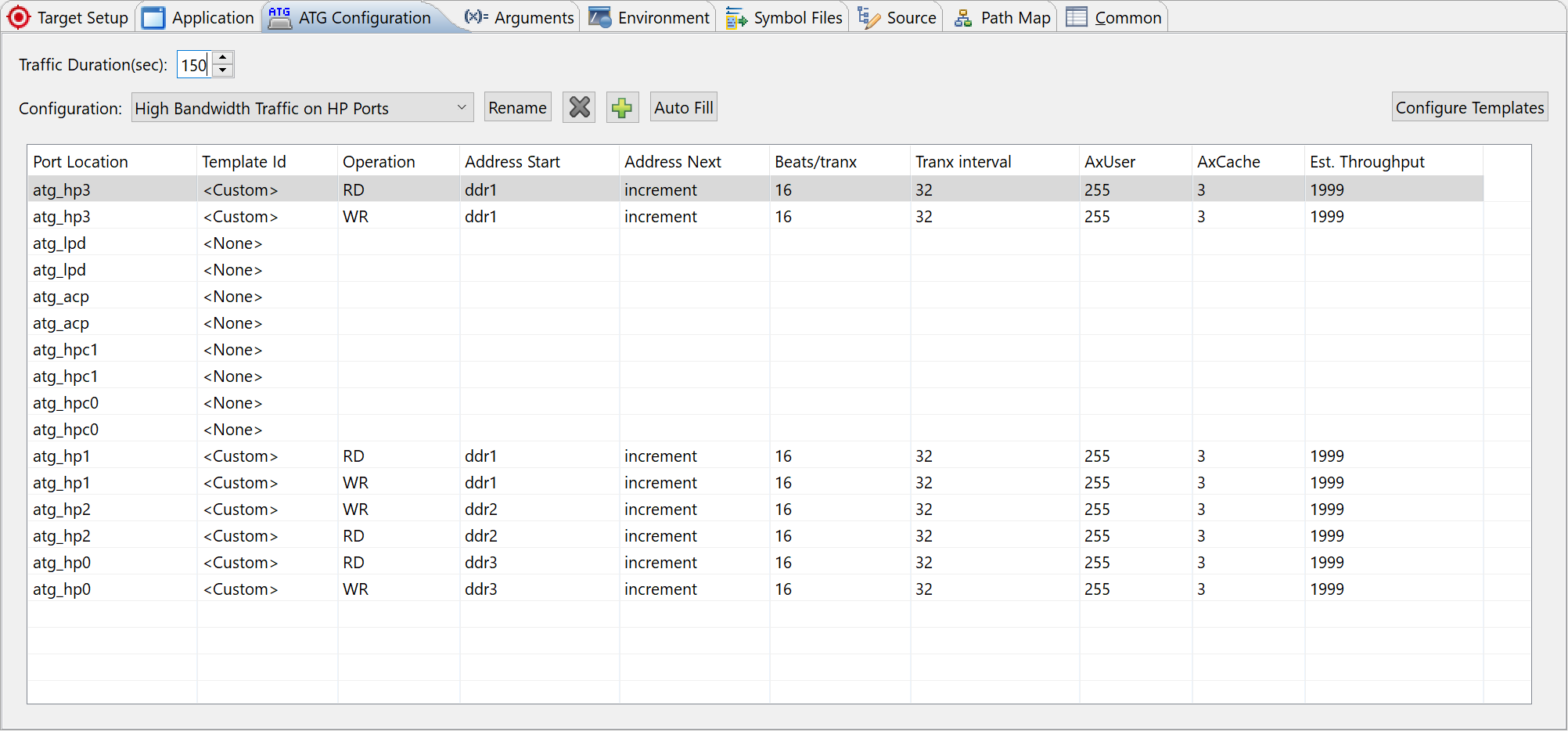The width and height of the screenshot is (1568, 731).
Task: Switch to the Common tab
Action: click(x=1114, y=17)
